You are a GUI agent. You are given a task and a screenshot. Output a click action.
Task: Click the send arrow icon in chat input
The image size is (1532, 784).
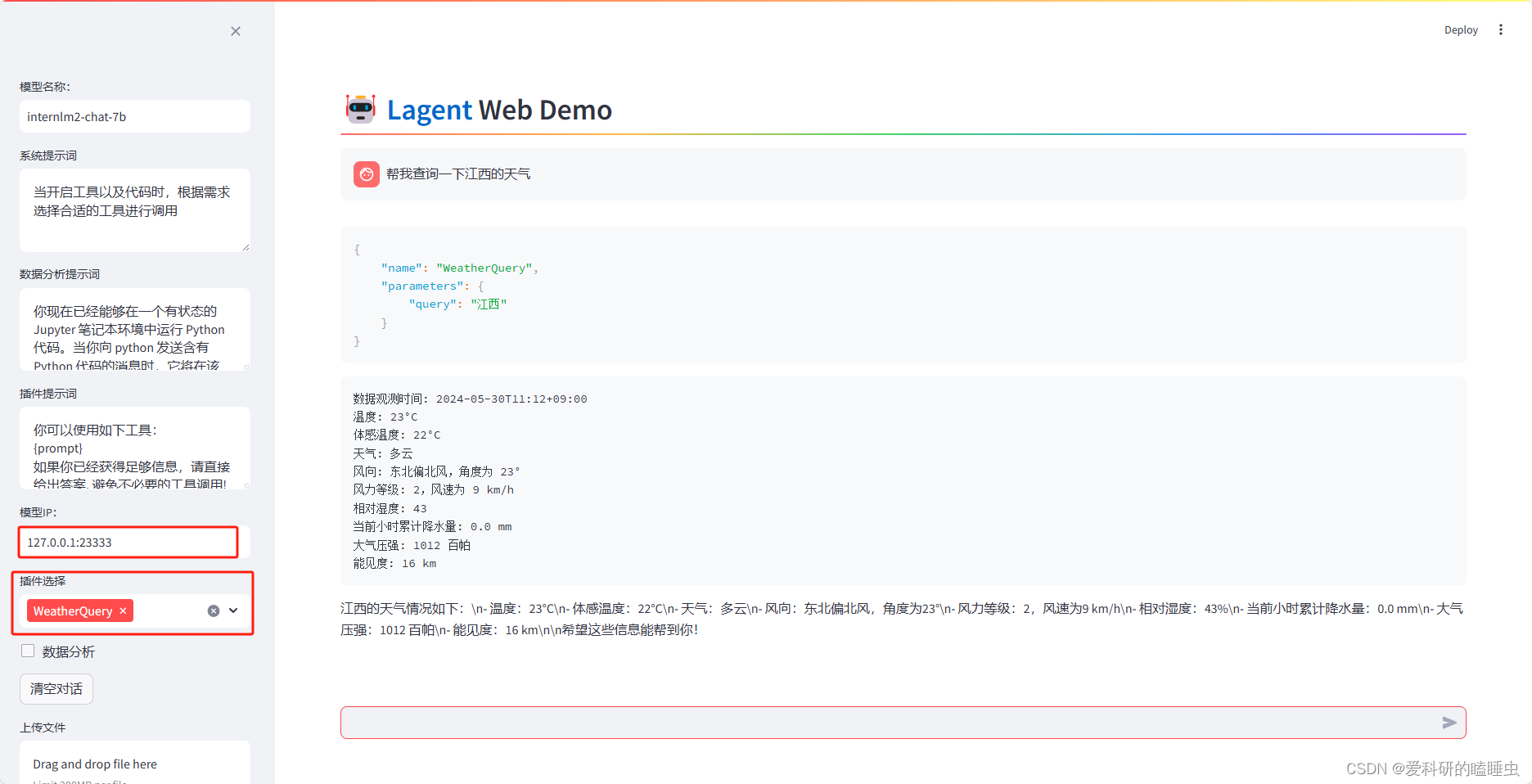[1449, 723]
